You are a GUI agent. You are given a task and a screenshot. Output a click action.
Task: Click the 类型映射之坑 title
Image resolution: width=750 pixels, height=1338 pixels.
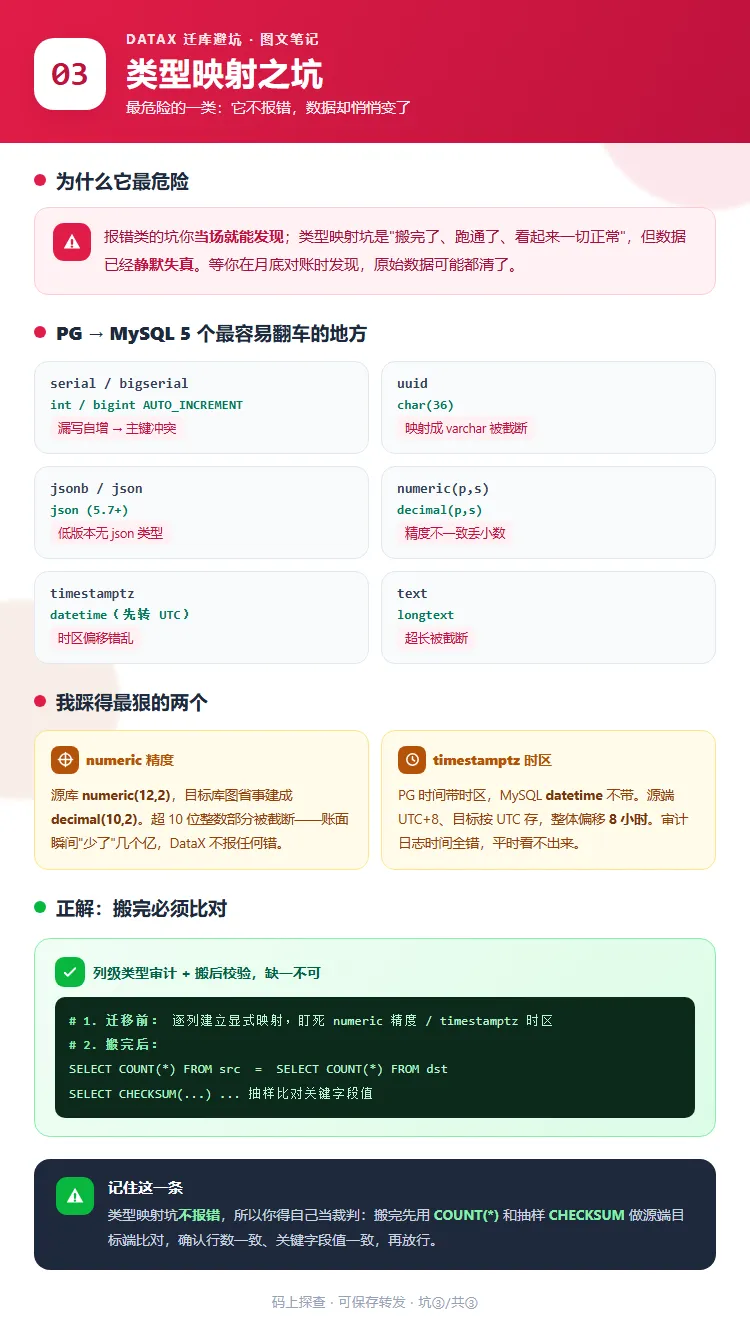pyautogui.click(x=224, y=75)
